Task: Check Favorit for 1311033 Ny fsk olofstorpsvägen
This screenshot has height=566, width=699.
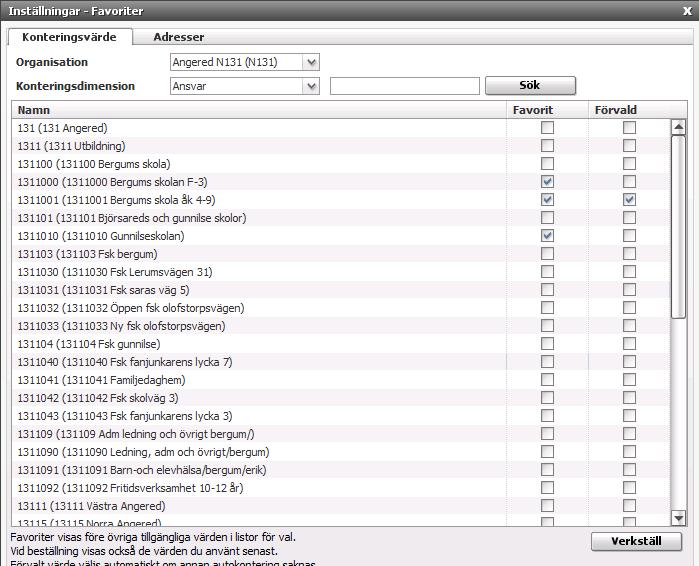Action: tap(547, 326)
